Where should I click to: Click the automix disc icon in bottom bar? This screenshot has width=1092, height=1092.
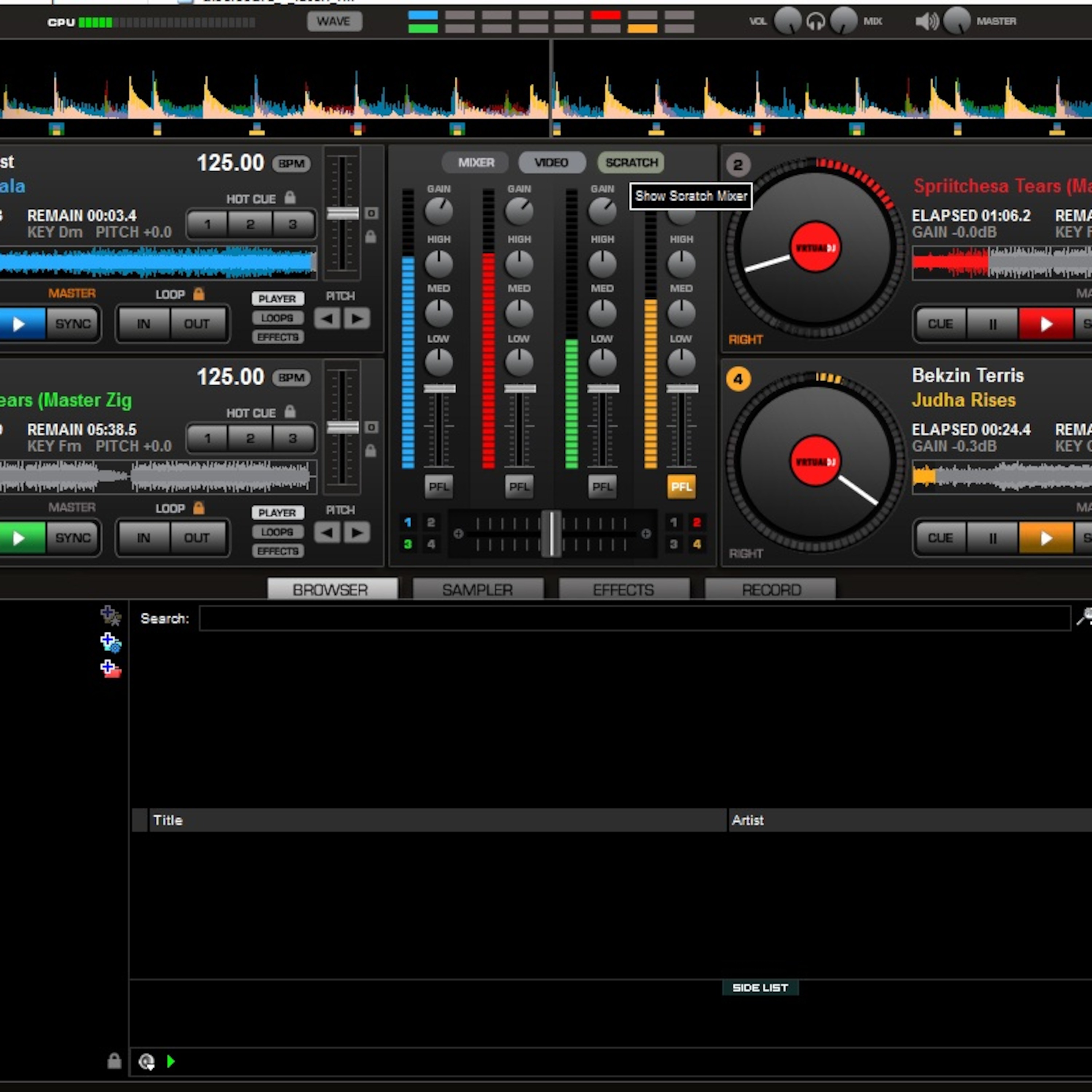click(x=146, y=1062)
